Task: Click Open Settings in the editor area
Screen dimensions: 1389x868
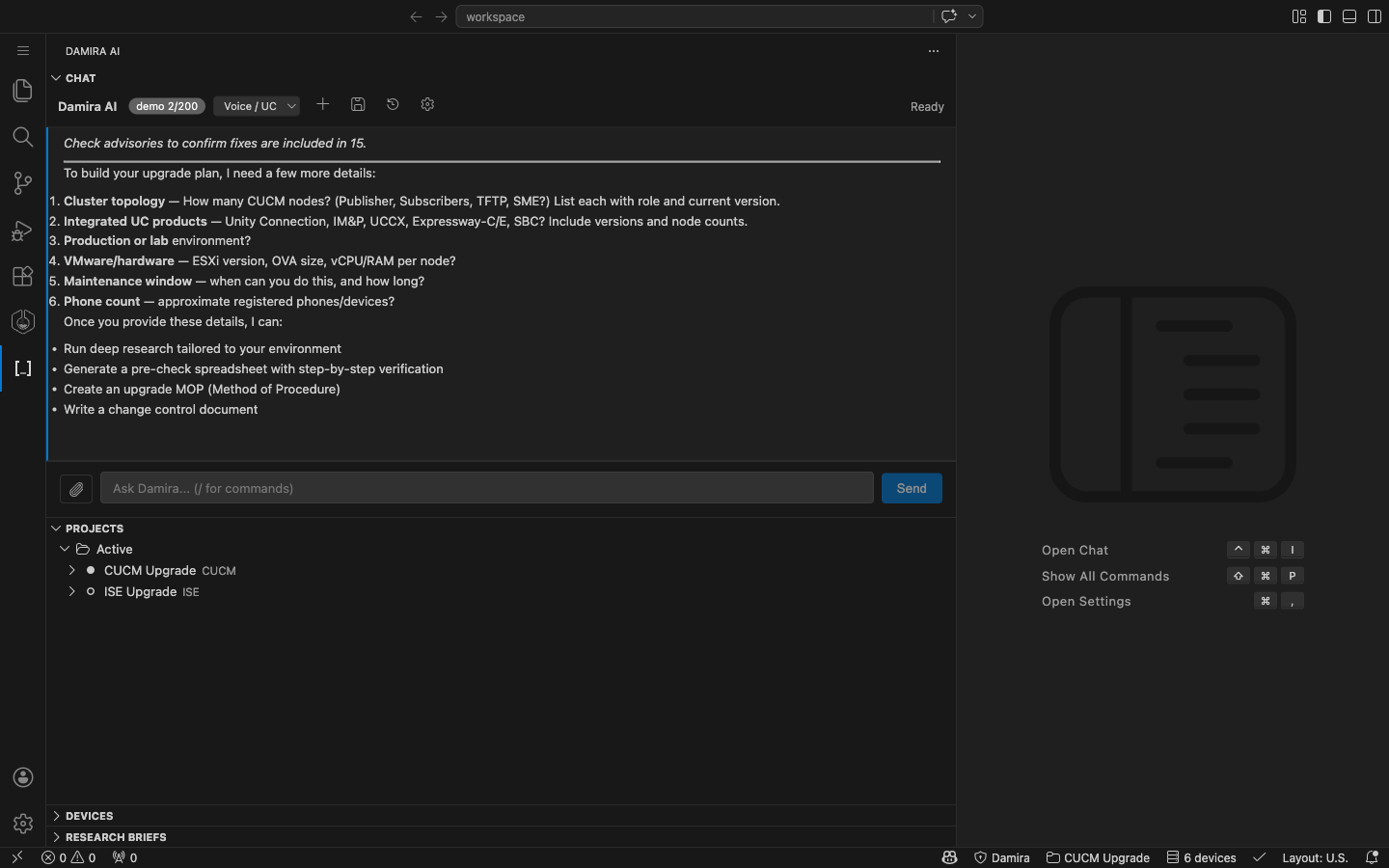Action: point(1086,601)
